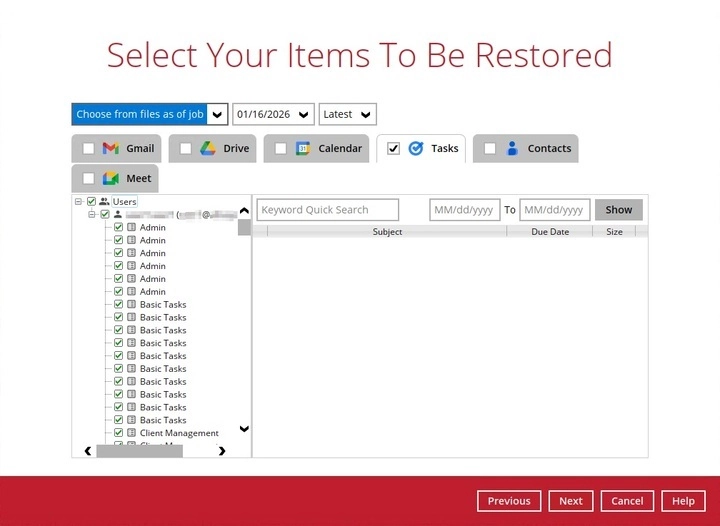The image size is (720, 526).
Task: Click the Contacts person icon
Action: pos(512,149)
